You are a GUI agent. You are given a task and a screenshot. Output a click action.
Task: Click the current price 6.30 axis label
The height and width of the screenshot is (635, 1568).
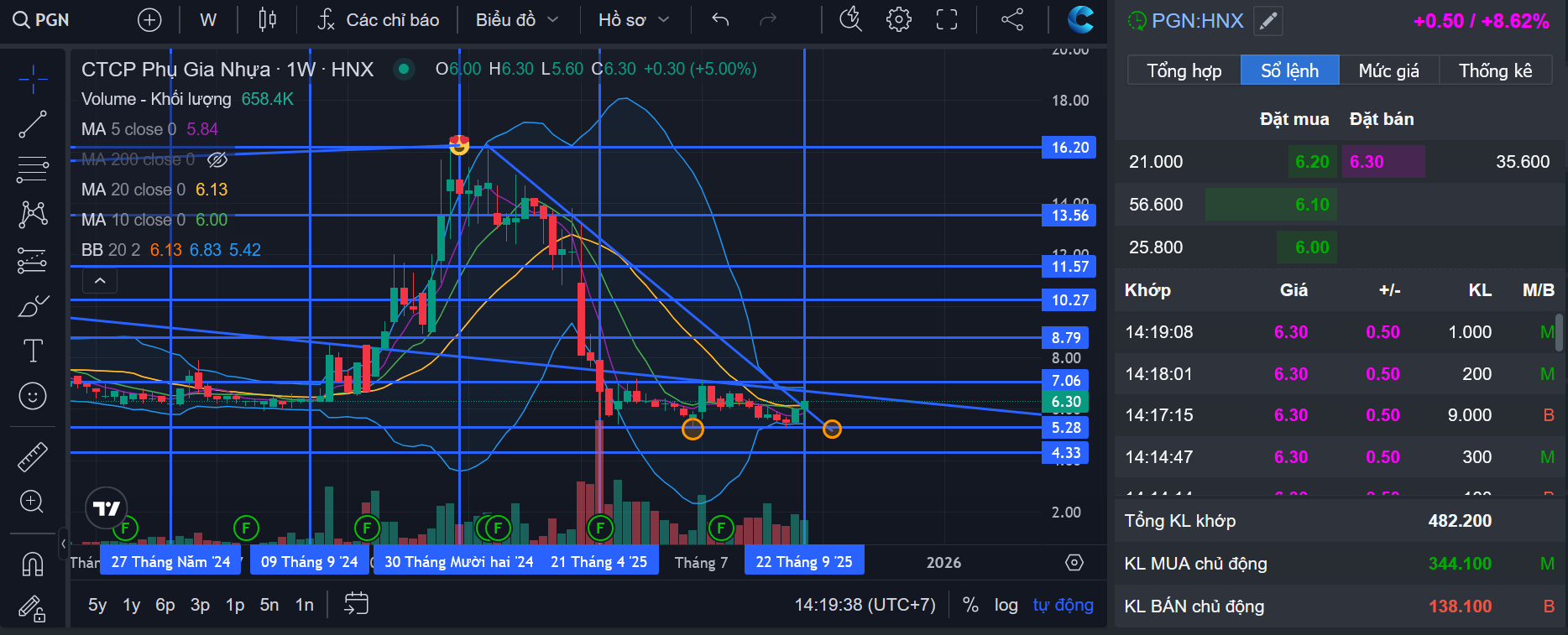click(1066, 402)
